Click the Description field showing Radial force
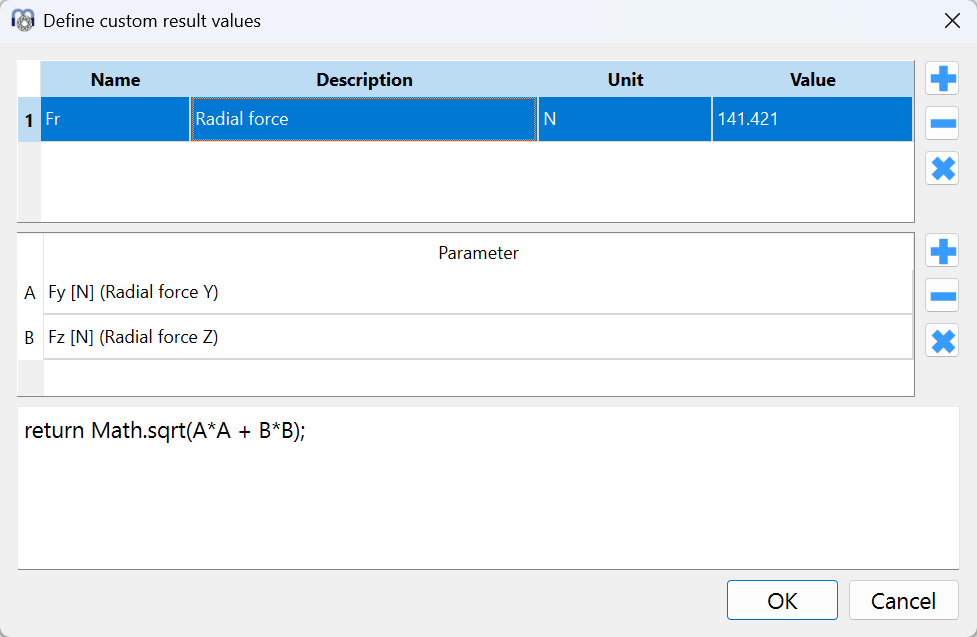This screenshot has height=637, width=977. (365, 118)
